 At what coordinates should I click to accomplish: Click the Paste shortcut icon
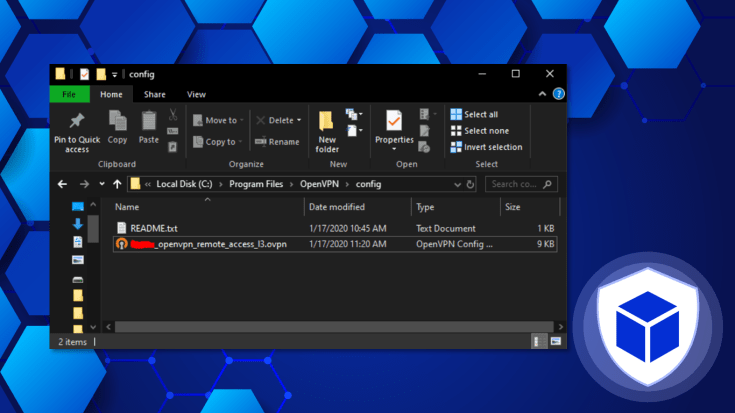click(173, 147)
